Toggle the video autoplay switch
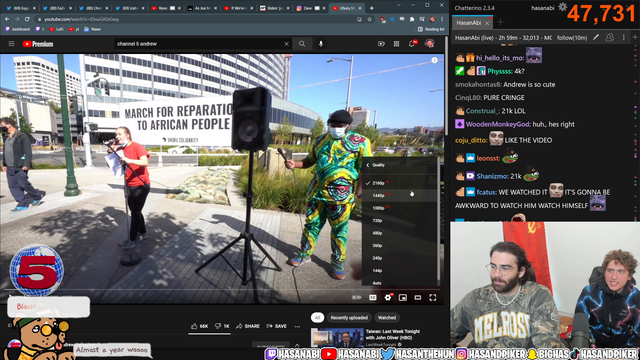 [x=357, y=298]
